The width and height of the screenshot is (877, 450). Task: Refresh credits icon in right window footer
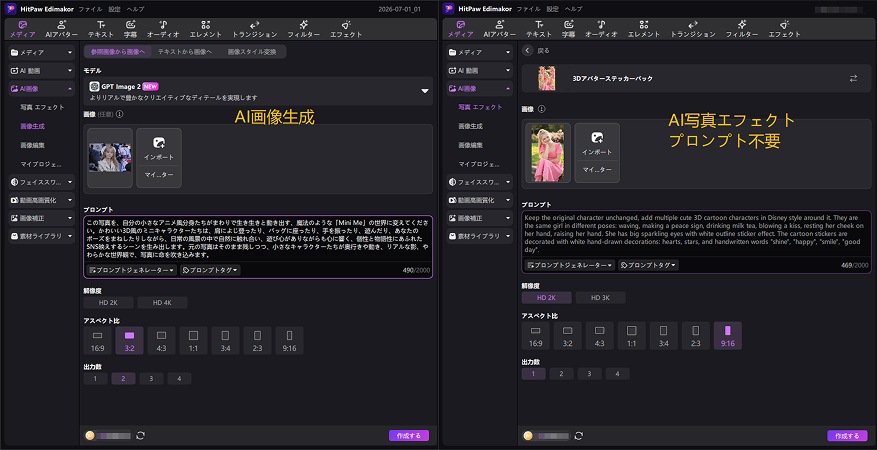tap(579, 435)
